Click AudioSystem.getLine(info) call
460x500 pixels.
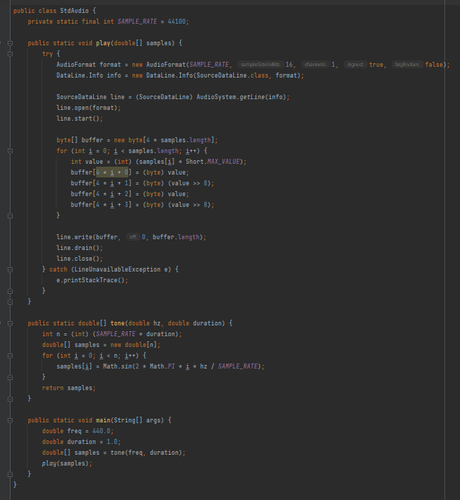(241, 97)
